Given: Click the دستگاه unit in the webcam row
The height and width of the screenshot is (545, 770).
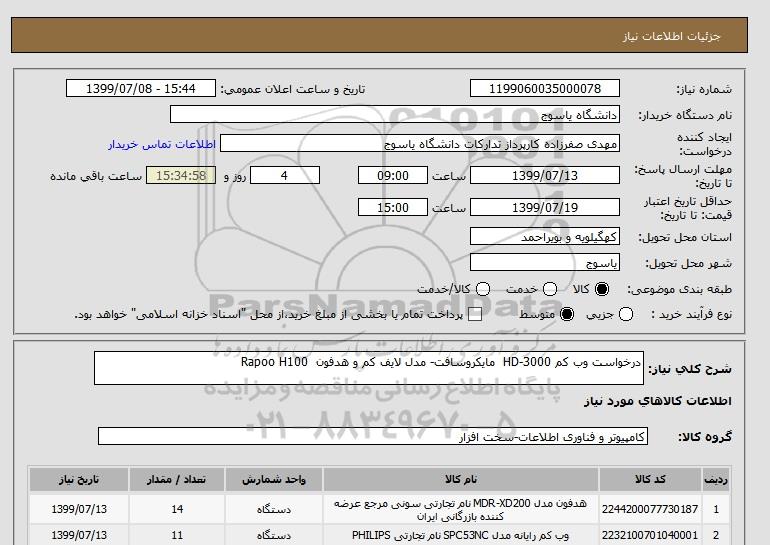Looking at the screenshot, I should click(274, 535).
